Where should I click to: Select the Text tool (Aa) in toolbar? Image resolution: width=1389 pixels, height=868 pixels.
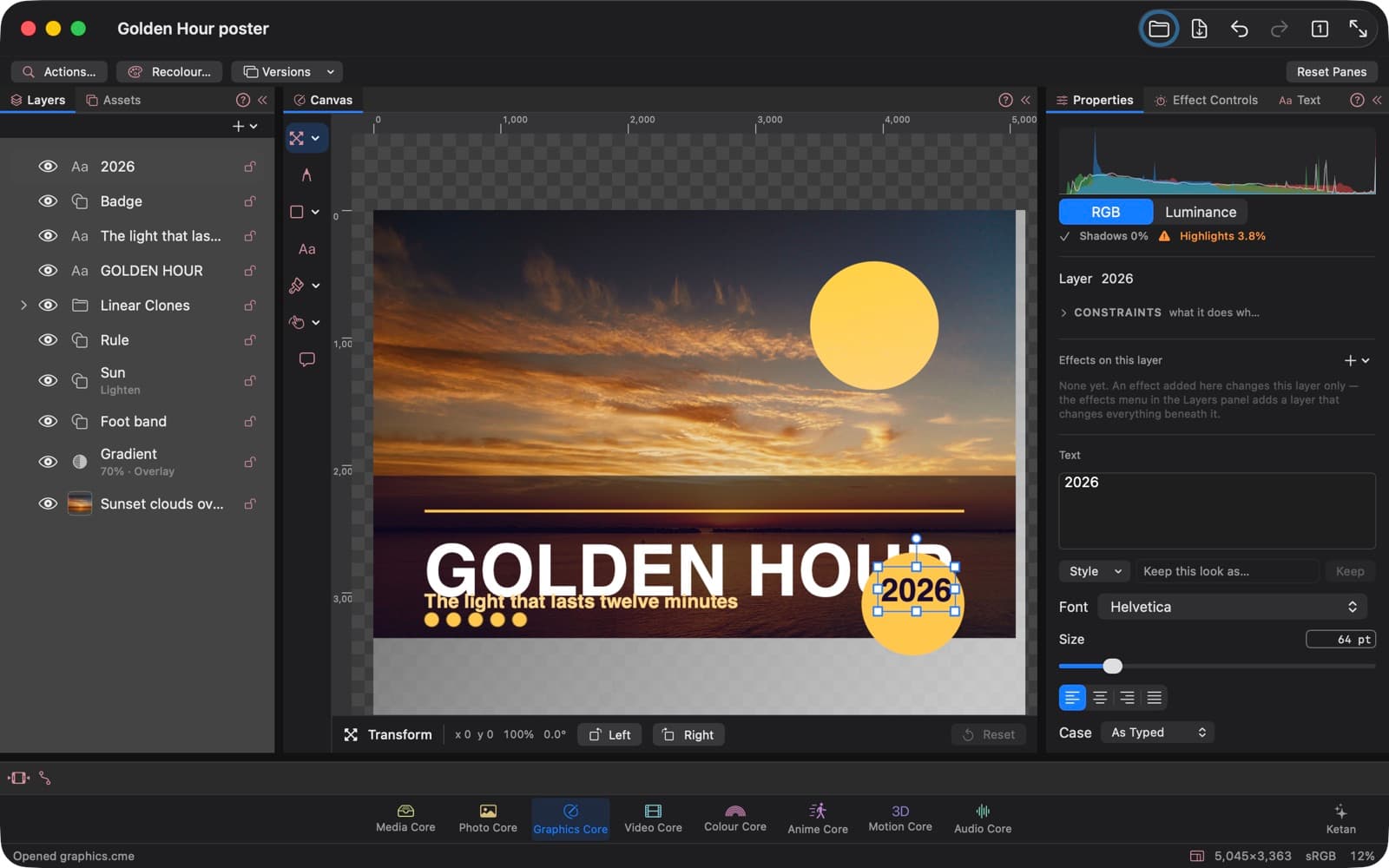306,249
